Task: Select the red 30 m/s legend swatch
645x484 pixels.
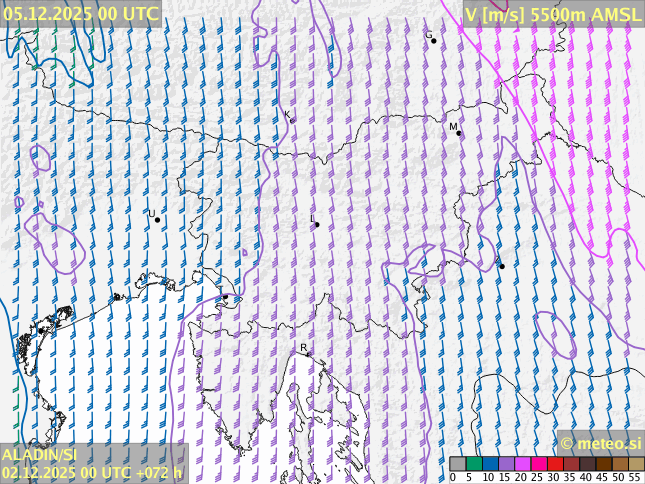Action: coord(555,464)
